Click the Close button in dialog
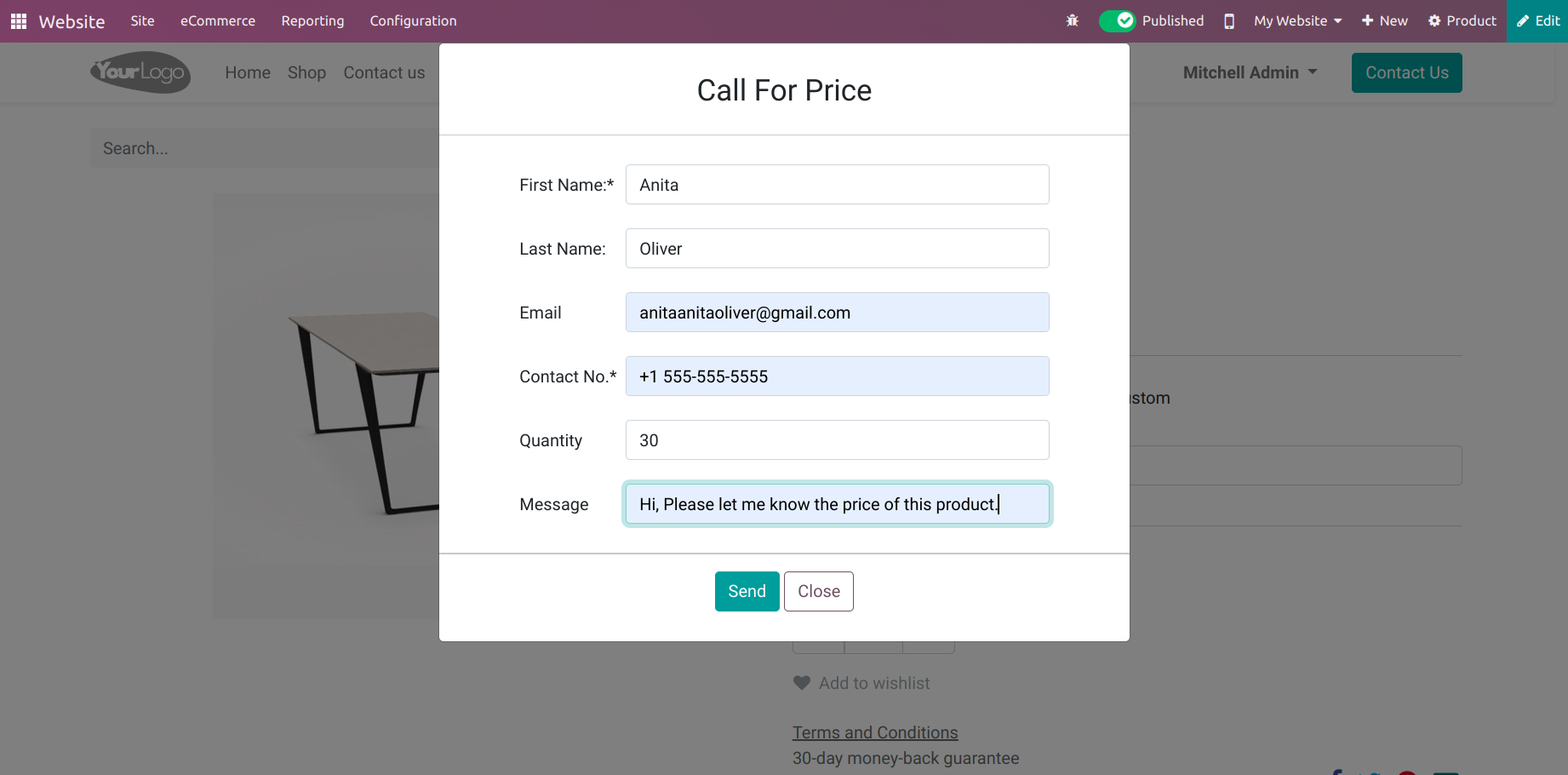Image resolution: width=1568 pixels, height=775 pixels. (818, 591)
